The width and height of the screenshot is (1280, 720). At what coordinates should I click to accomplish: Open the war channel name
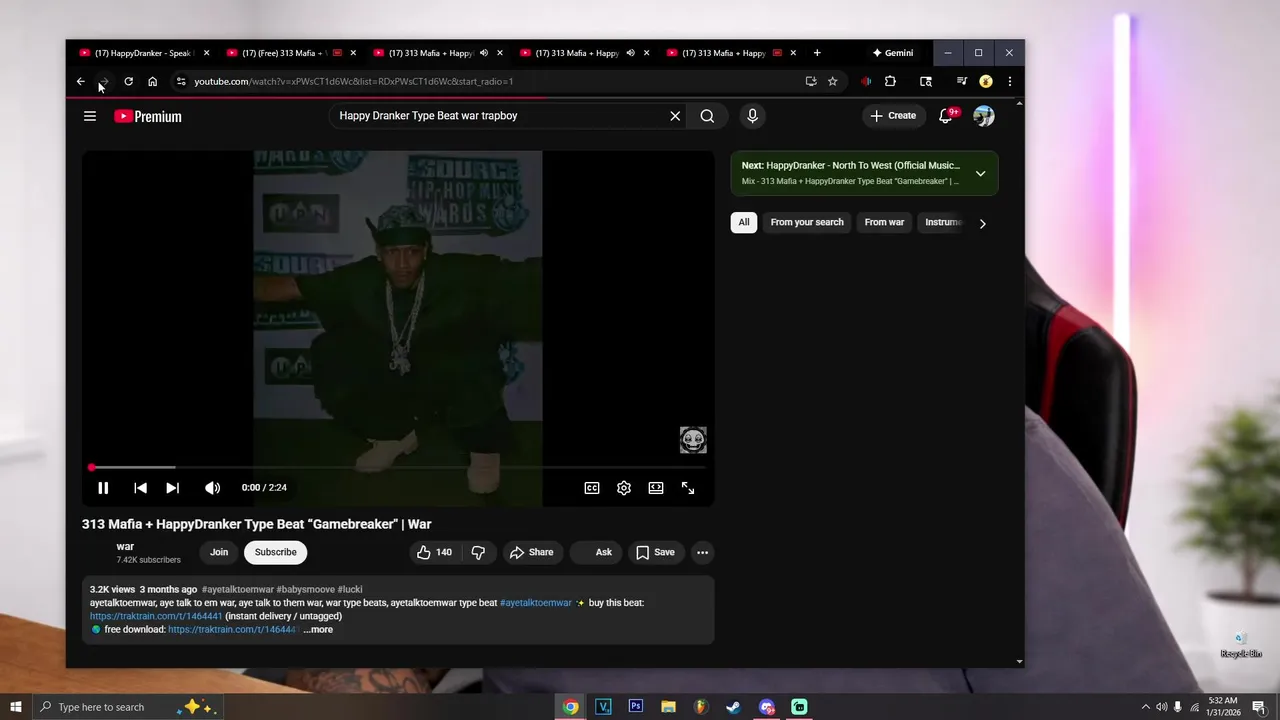pyautogui.click(x=125, y=547)
